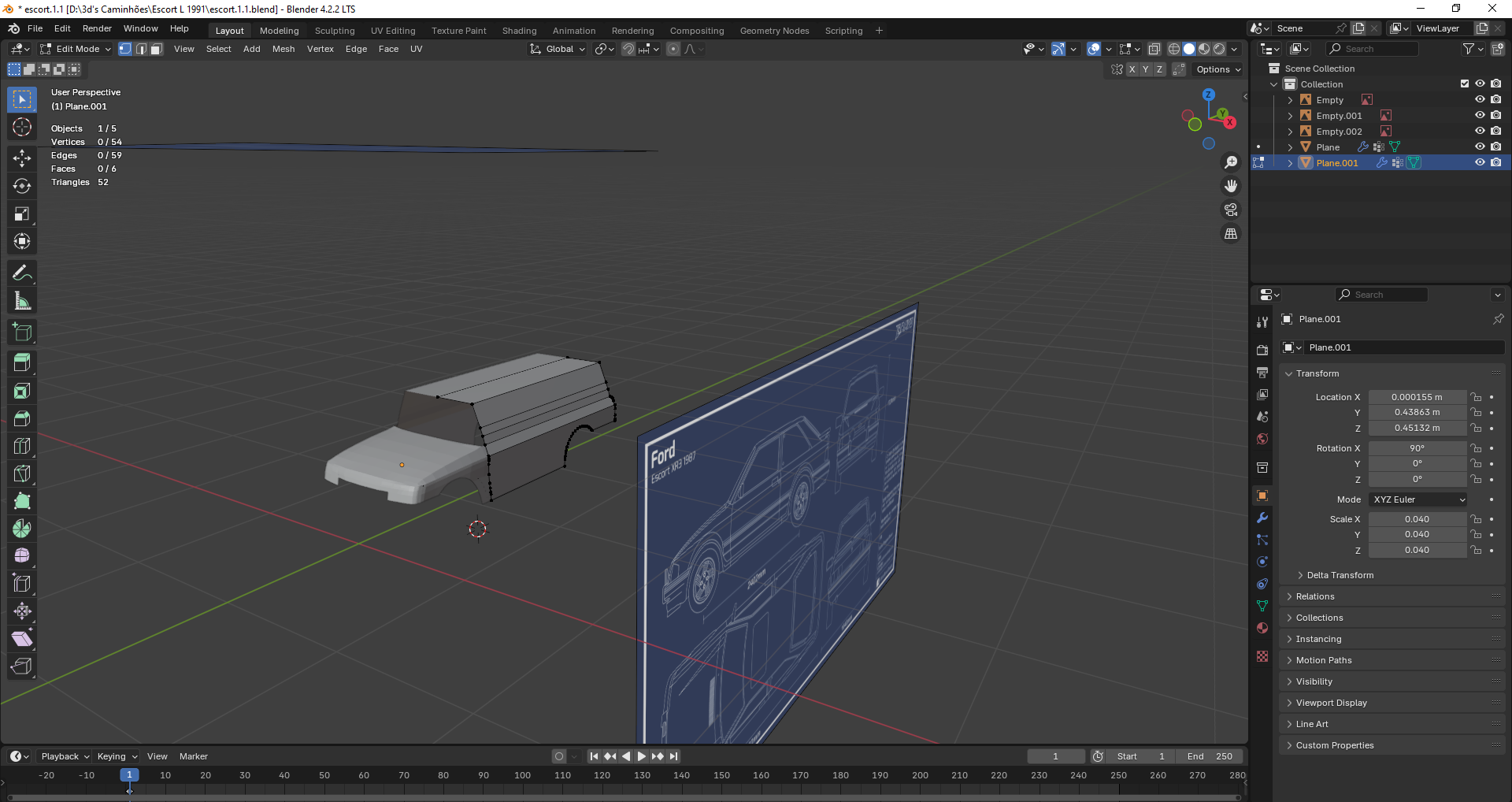Hide Empty.001 in viewport
The width and height of the screenshot is (1512, 802).
coord(1480,116)
